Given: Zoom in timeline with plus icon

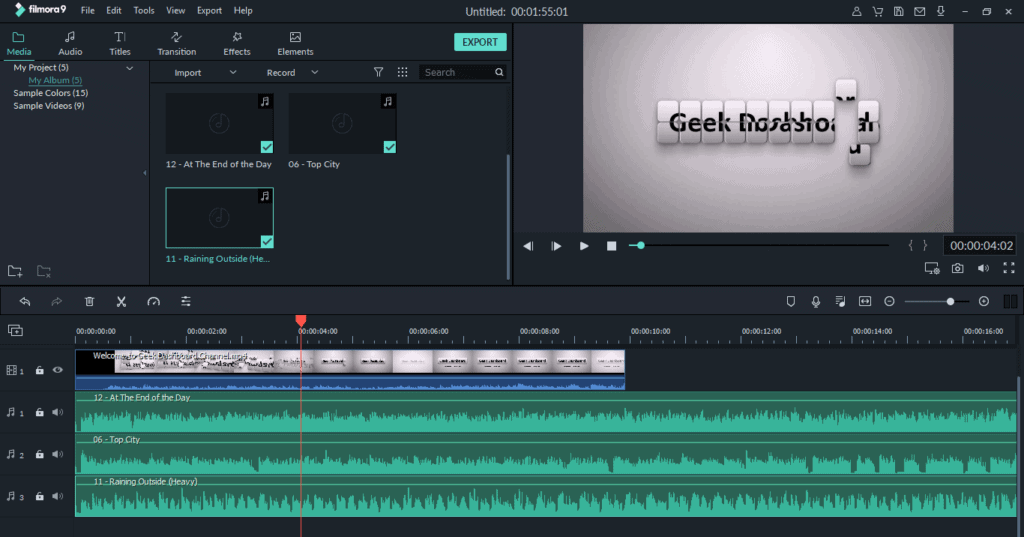Looking at the screenshot, I should pos(984,301).
